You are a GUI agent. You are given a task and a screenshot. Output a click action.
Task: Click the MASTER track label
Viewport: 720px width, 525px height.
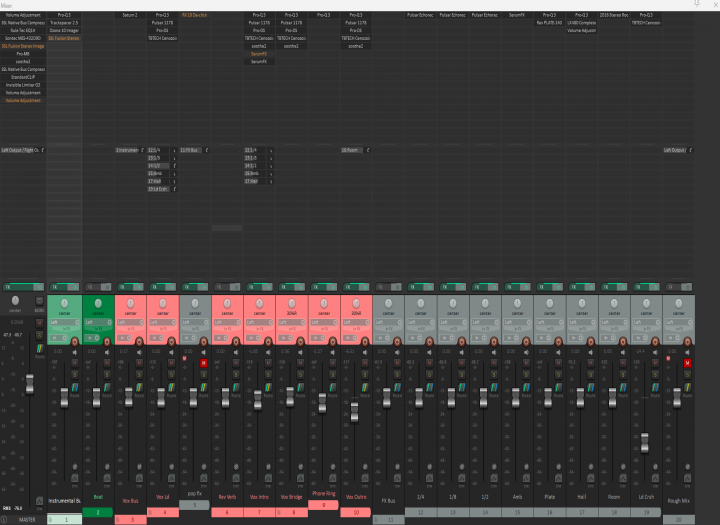tap(27, 519)
